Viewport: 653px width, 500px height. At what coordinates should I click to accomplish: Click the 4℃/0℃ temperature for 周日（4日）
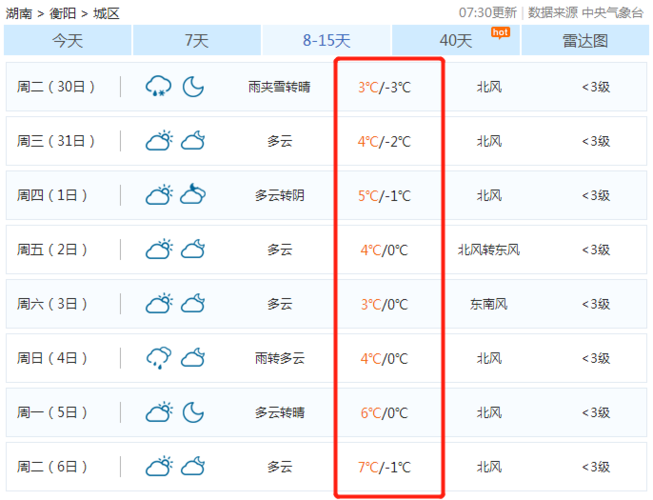click(384, 358)
